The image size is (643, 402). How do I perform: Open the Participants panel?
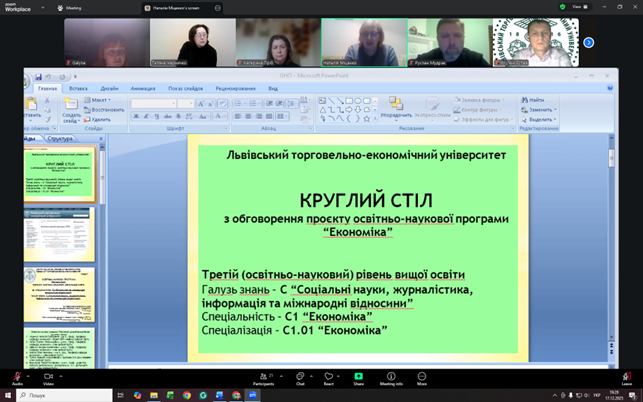tap(263, 376)
